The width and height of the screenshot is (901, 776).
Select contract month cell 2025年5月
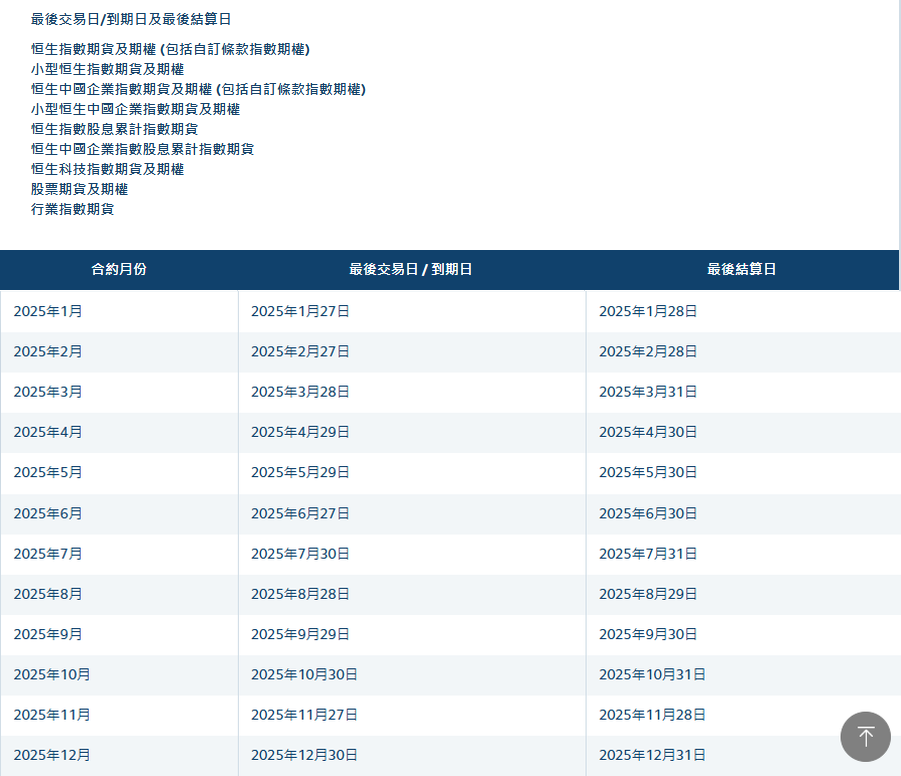119,472
